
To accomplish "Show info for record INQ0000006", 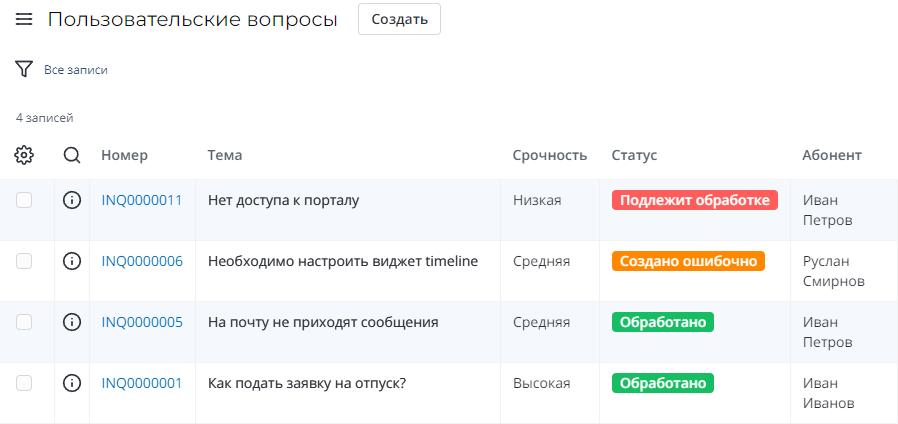I will tap(72, 261).
